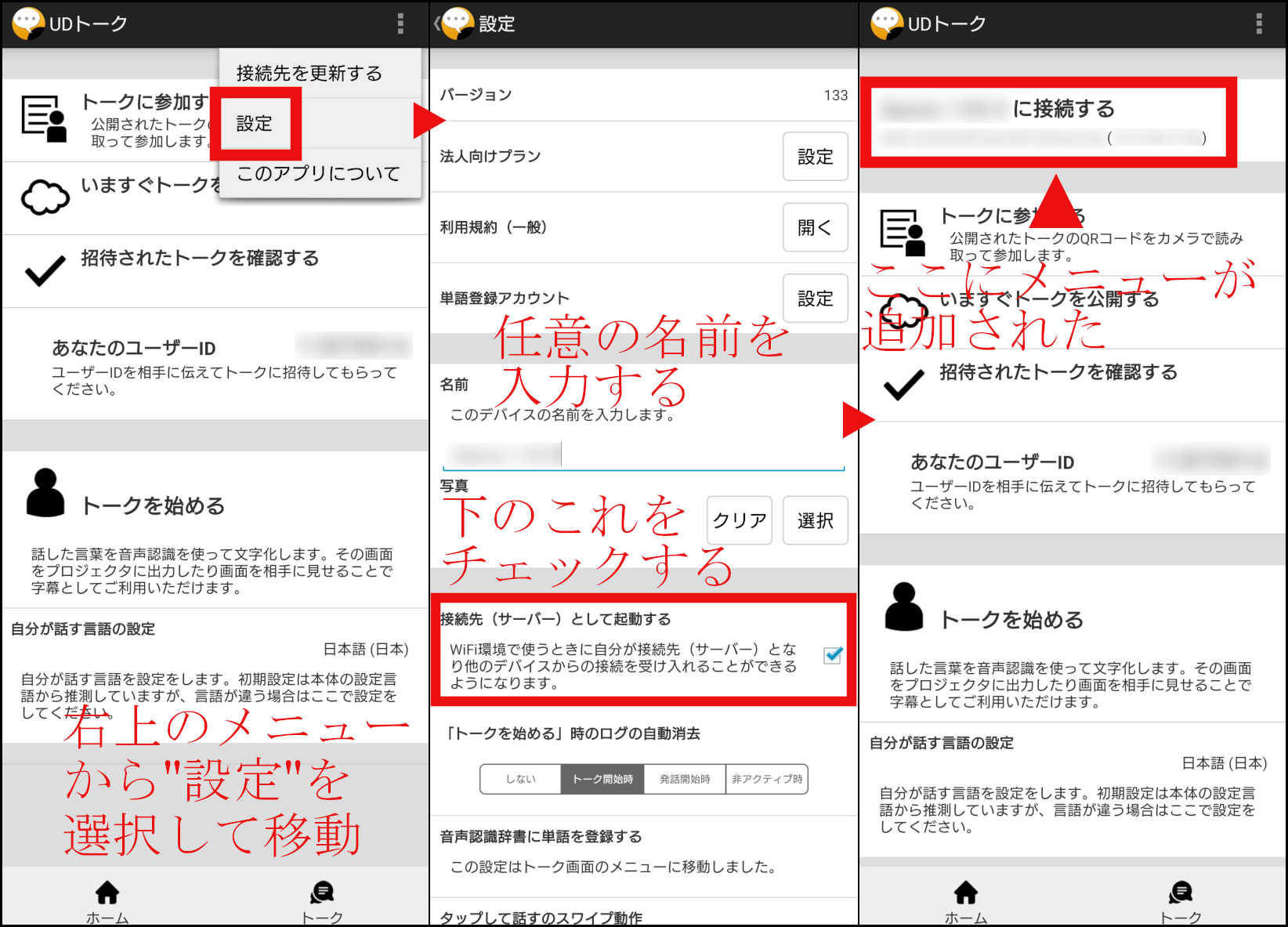Image resolution: width=1288 pixels, height=927 pixels.
Task: Tap person icon for トークを始める, left screen
Action: 45,493
